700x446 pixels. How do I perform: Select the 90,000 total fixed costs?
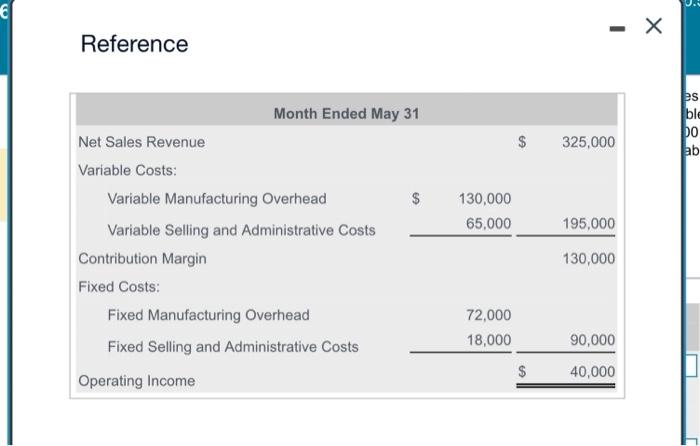[x=592, y=340]
